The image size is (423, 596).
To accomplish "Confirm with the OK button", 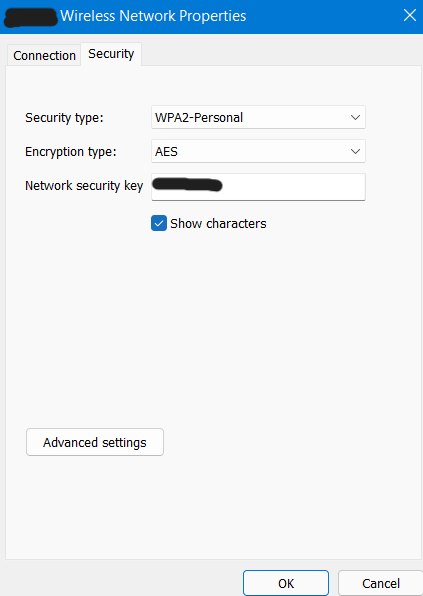I will (x=286, y=583).
